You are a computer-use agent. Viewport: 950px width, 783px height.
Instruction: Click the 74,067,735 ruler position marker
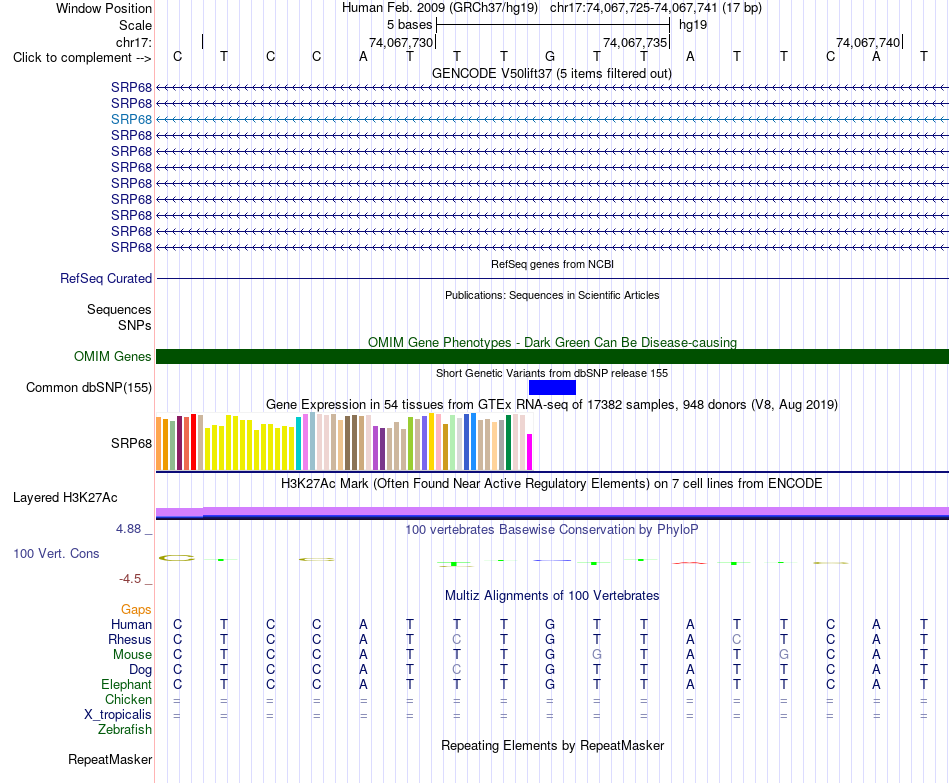(635, 42)
